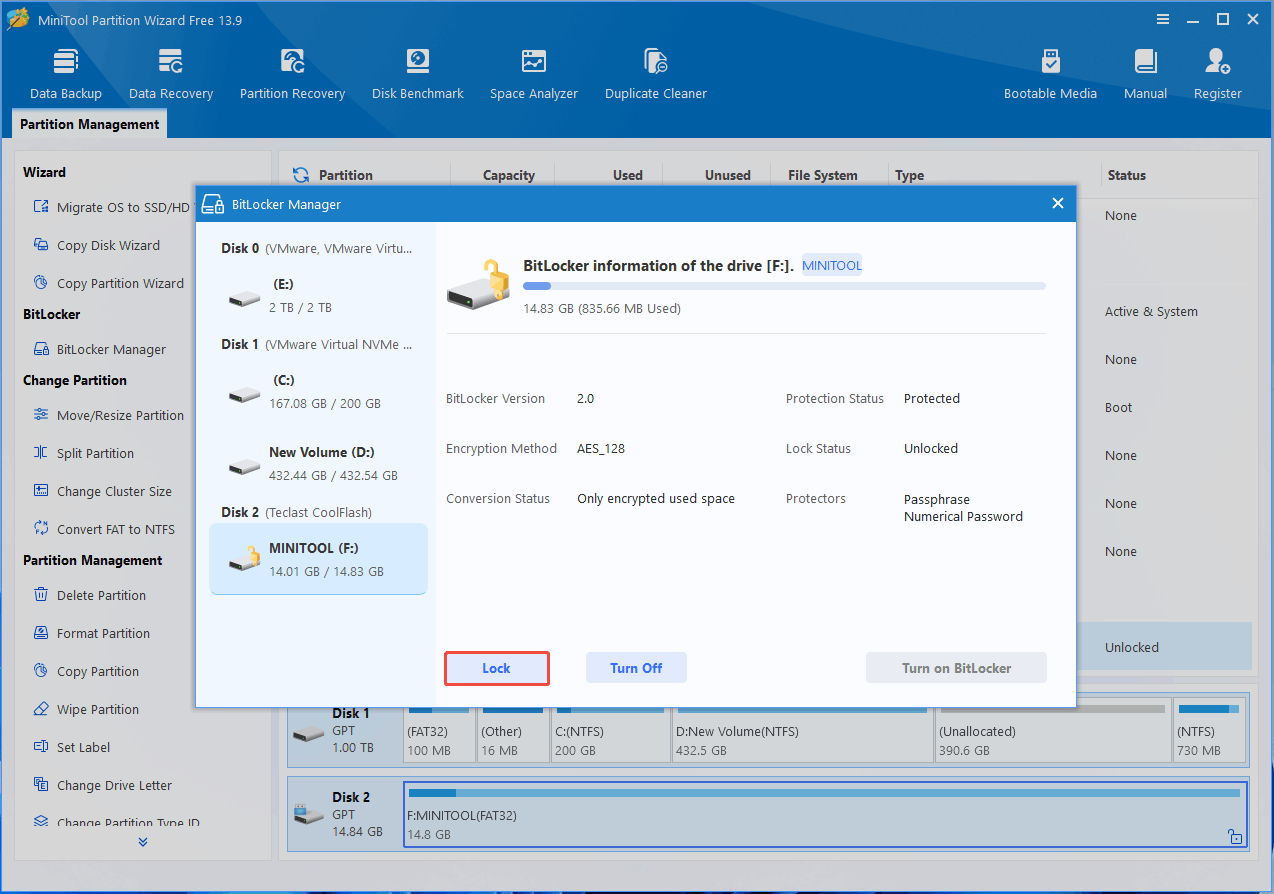
Task: Click the 'Unlocked' status in highlighted row
Action: 1132,647
